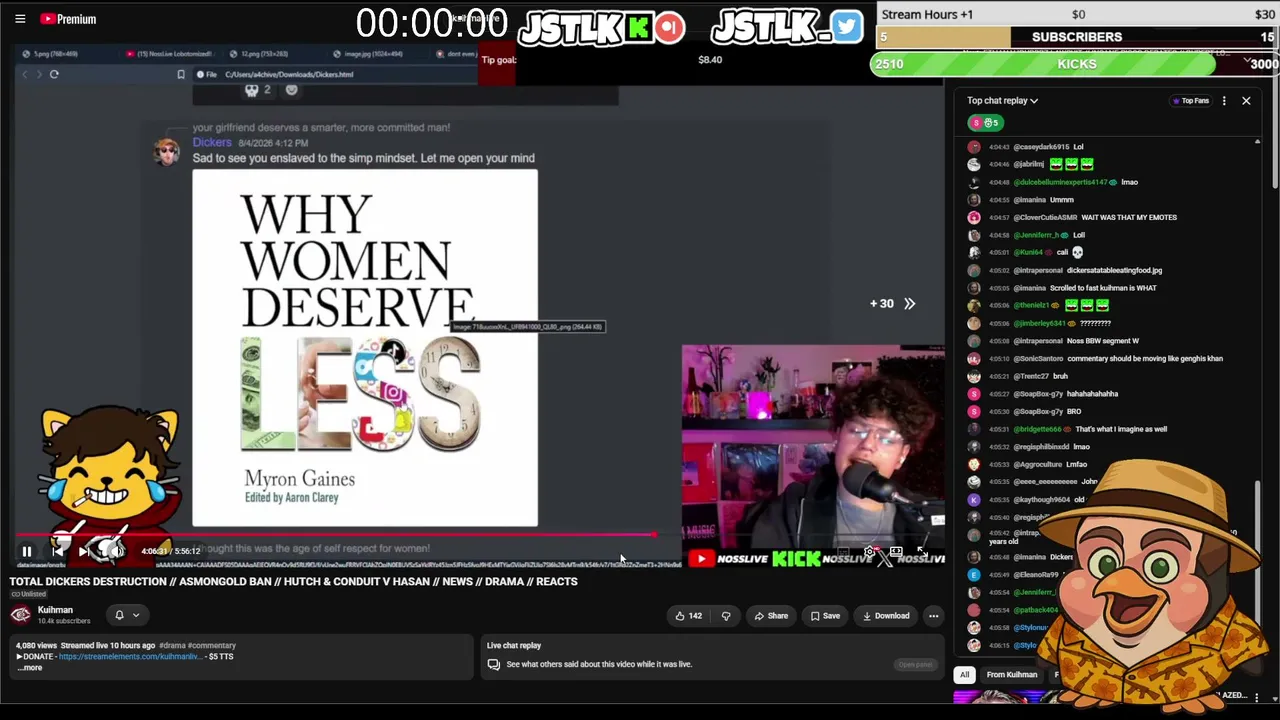Select the All filter chip
The width and height of the screenshot is (1280, 720).
point(964,675)
